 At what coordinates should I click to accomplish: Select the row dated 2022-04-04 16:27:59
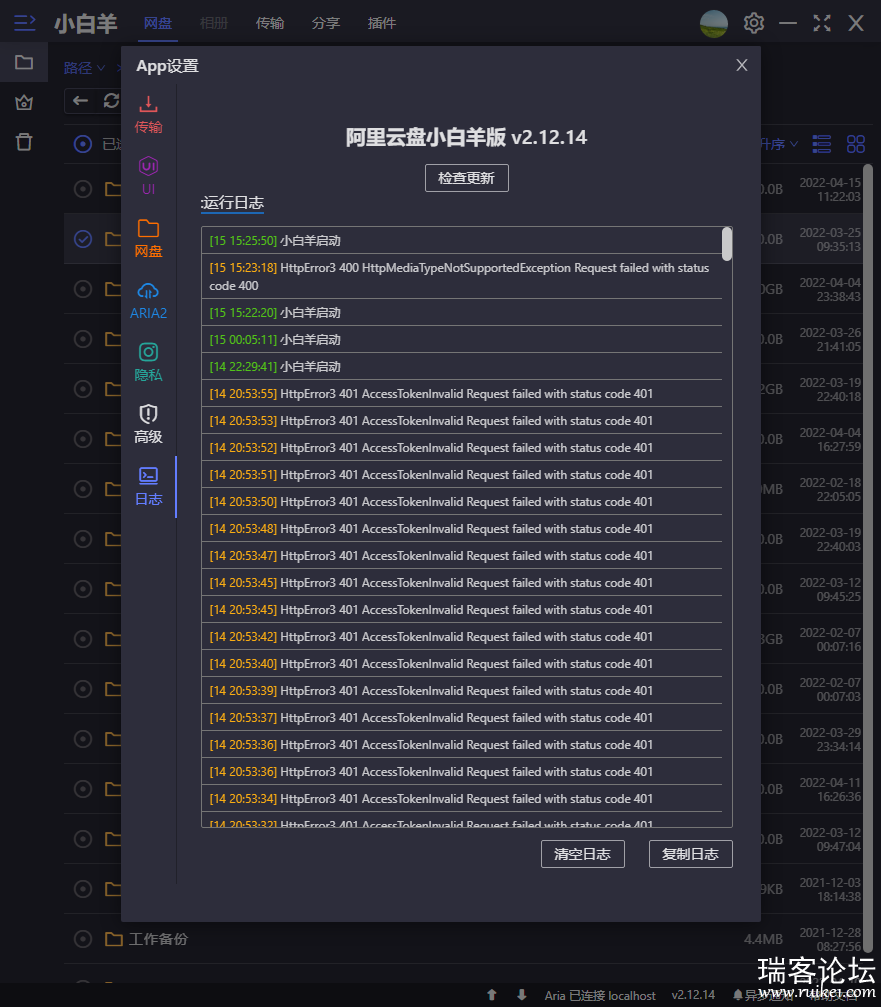click(83, 439)
